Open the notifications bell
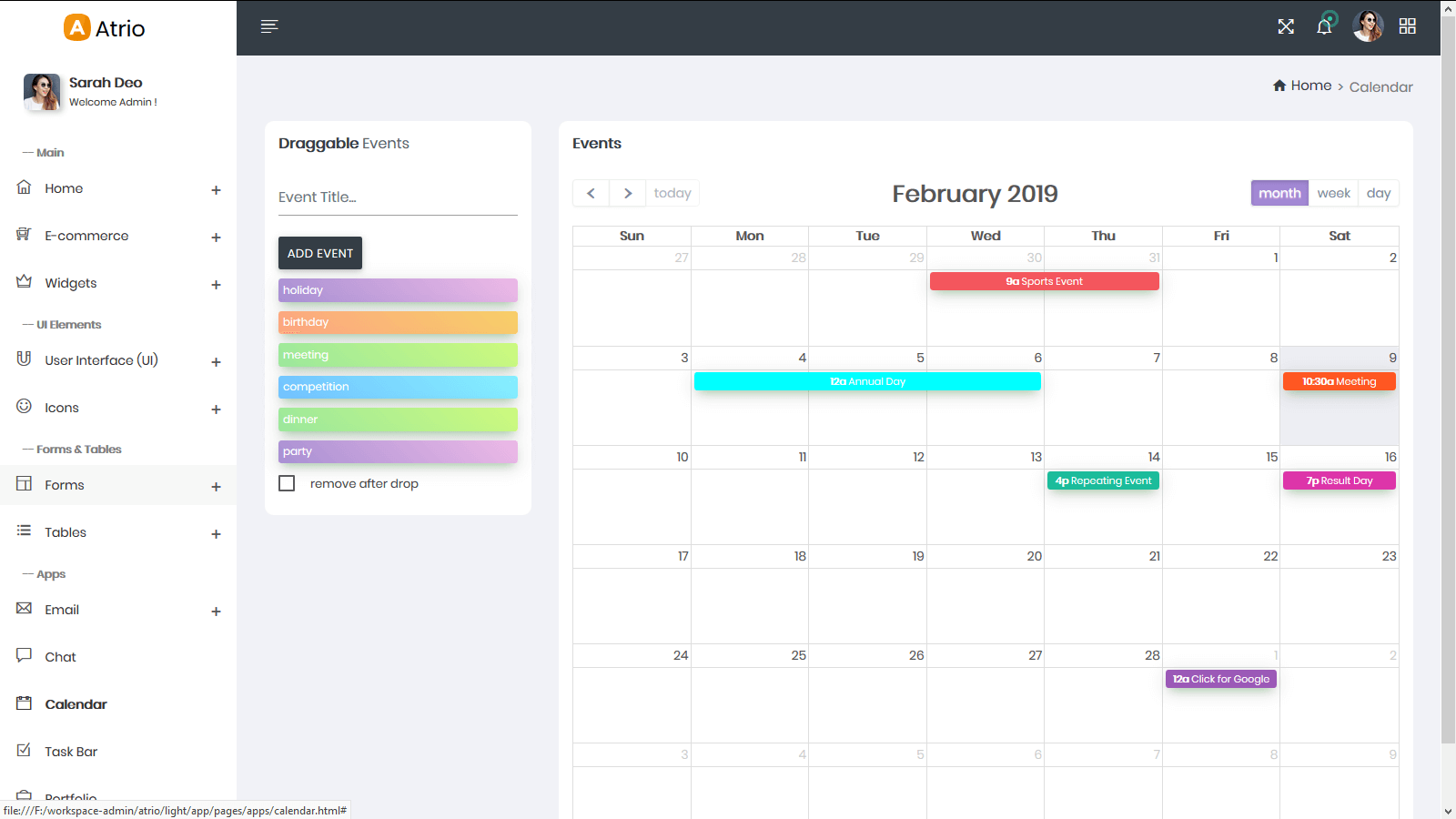This screenshot has width=1456, height=819. coord(1324,26)
